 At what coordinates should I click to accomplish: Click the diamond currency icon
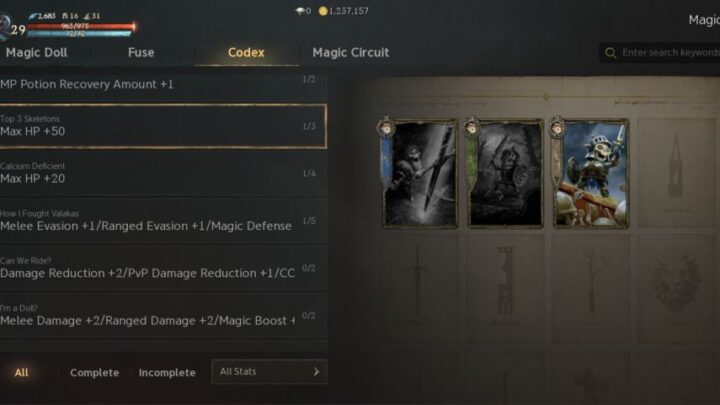point(300,11)
